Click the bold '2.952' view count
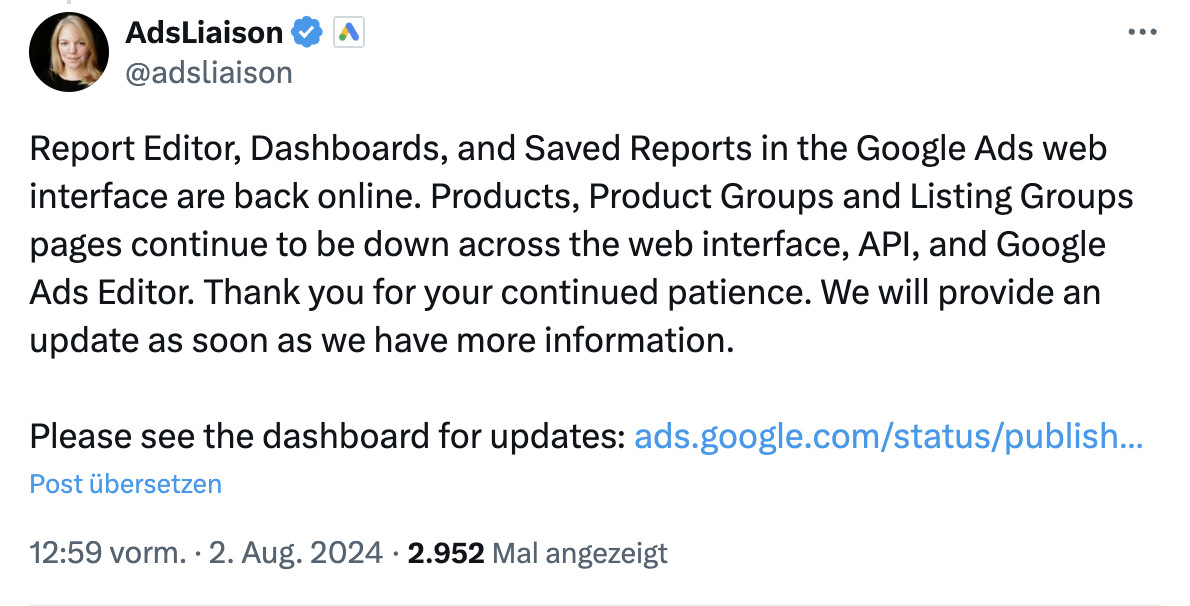1190x606 pixels. click(446, 552)
